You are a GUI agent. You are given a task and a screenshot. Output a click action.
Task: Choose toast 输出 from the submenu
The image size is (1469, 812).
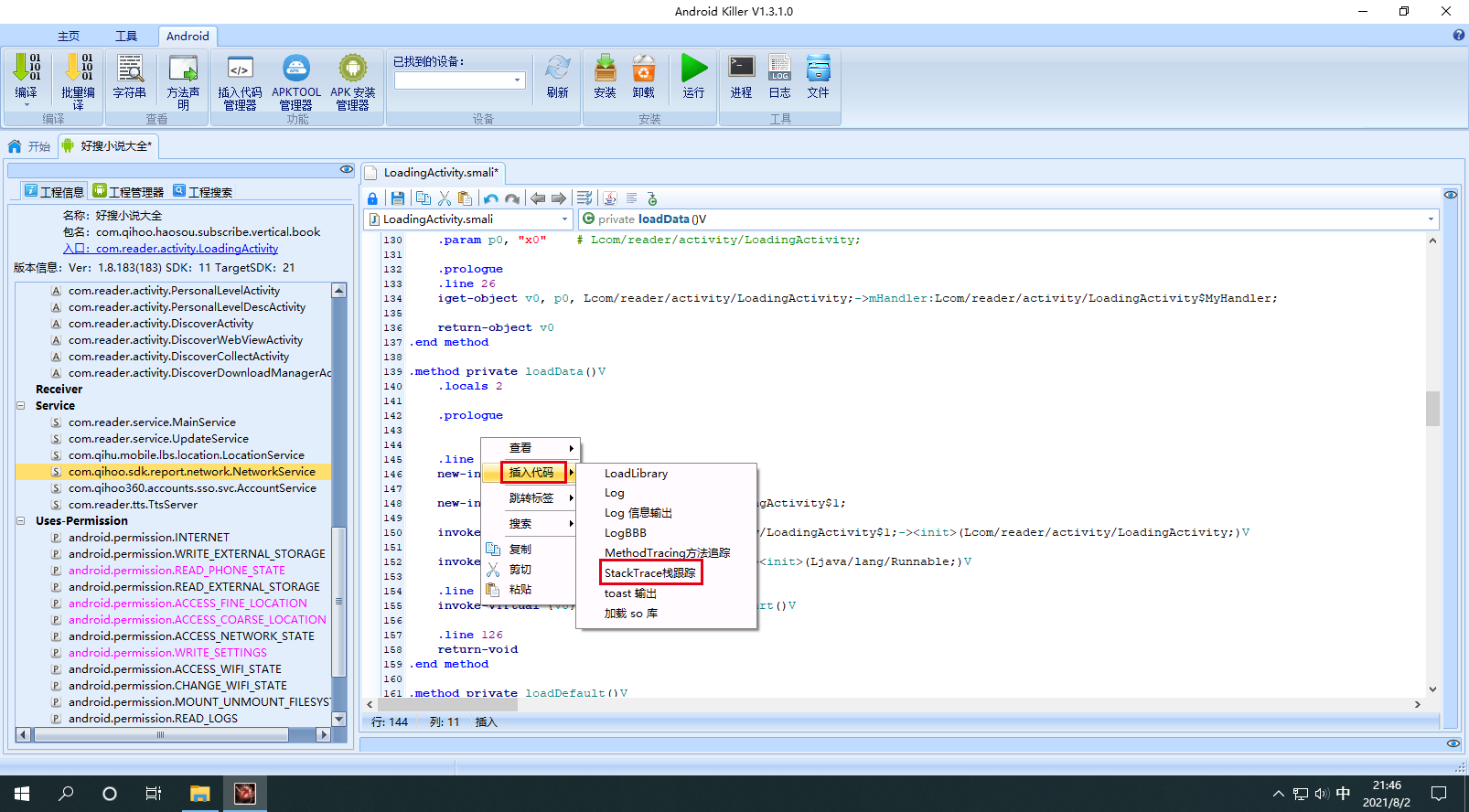click(630, 593)
